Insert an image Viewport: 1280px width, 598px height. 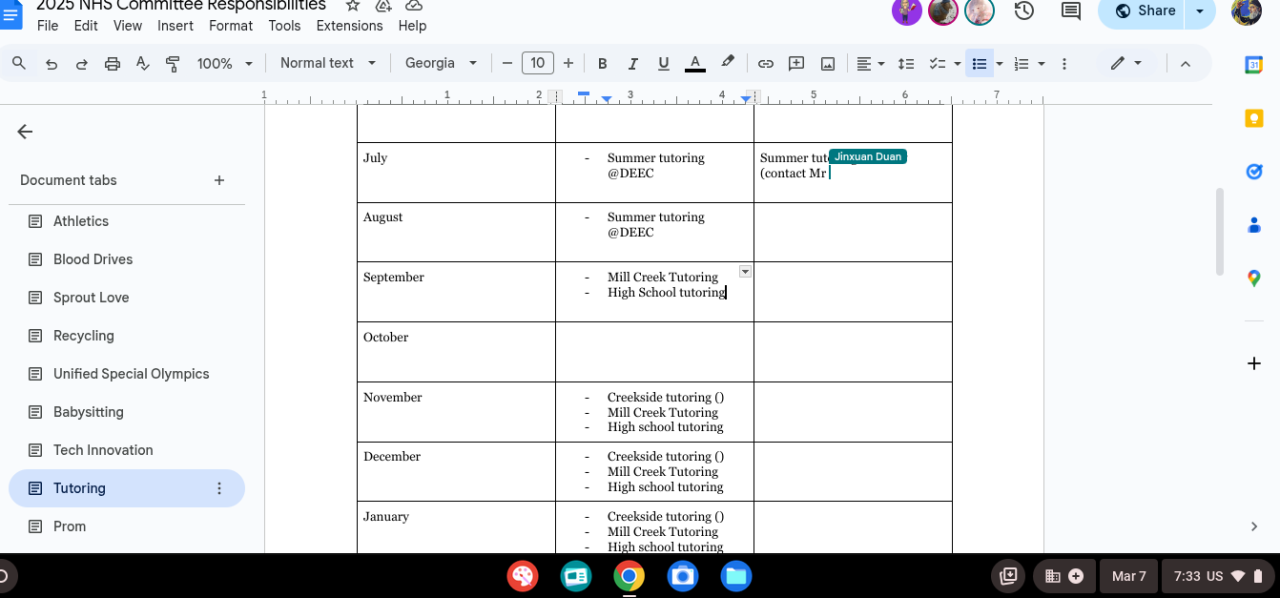pos(828,63)
